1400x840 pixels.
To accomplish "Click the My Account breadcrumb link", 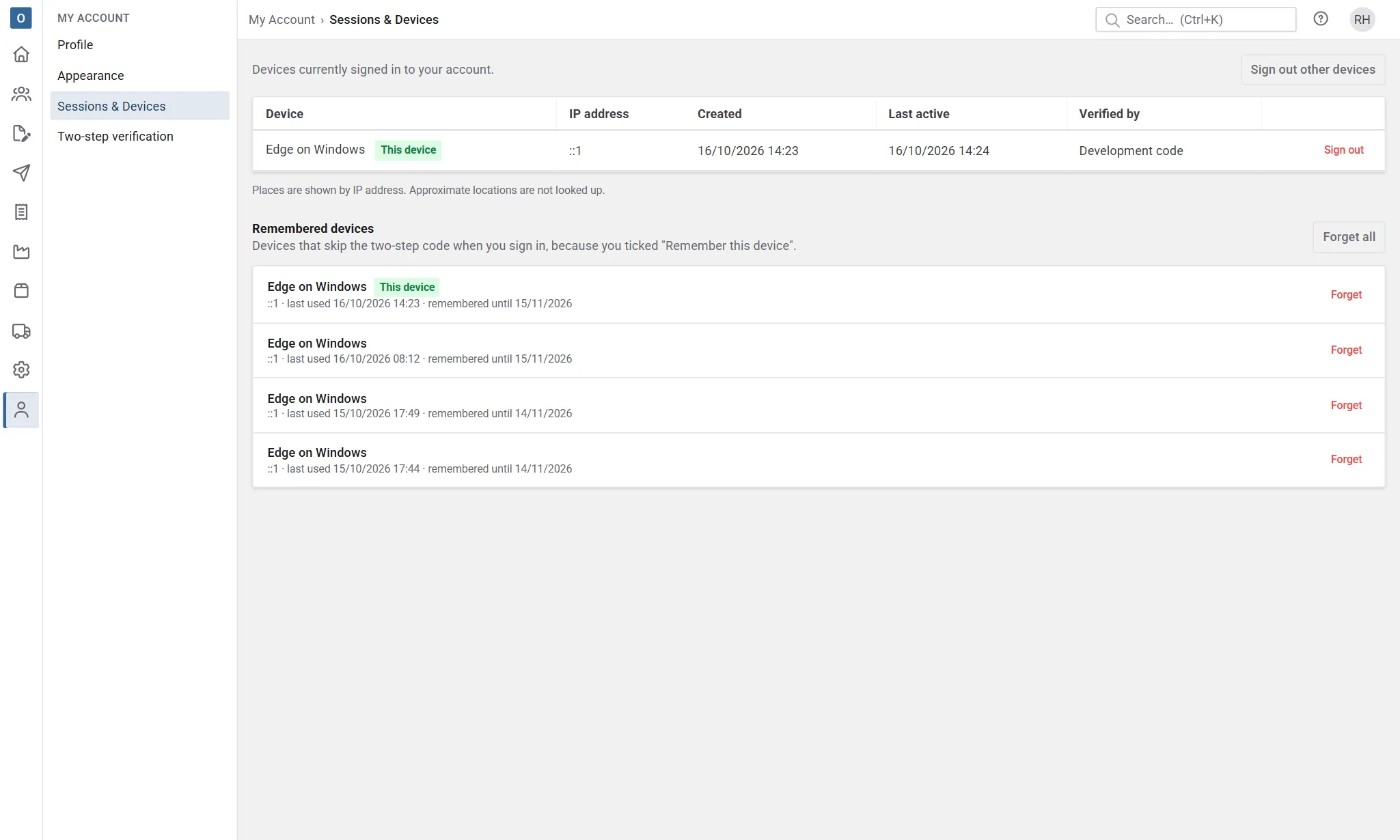I will point(282,20).
